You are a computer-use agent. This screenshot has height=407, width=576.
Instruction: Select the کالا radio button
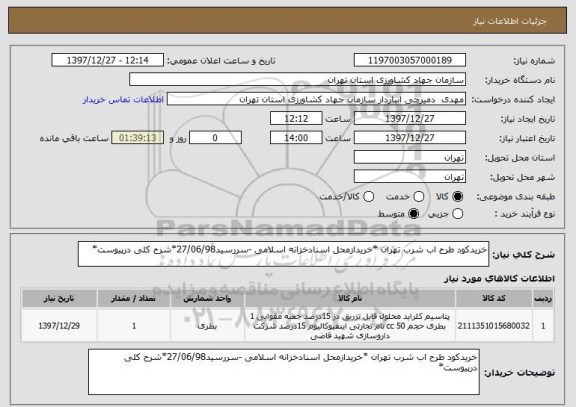click(457, 197)
